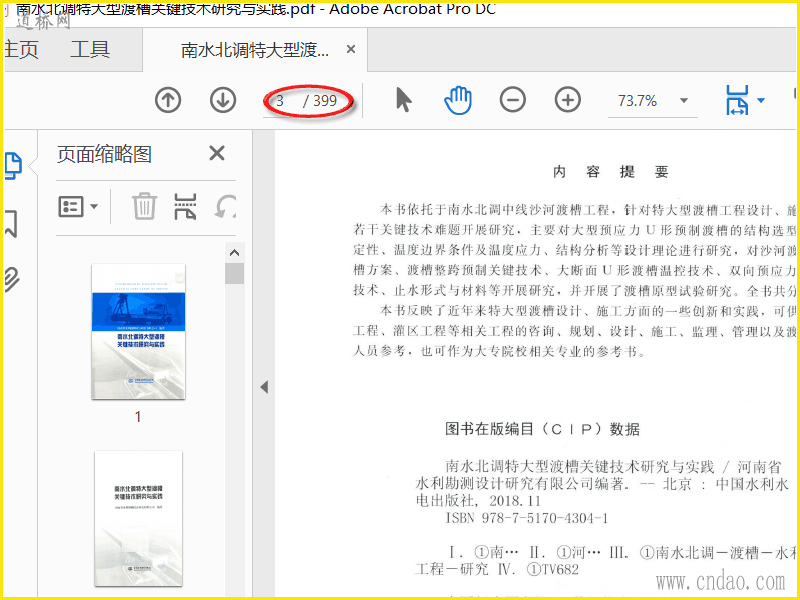Zoom in with the plus button
The image size is (800, 600).
tap(567, 99)
